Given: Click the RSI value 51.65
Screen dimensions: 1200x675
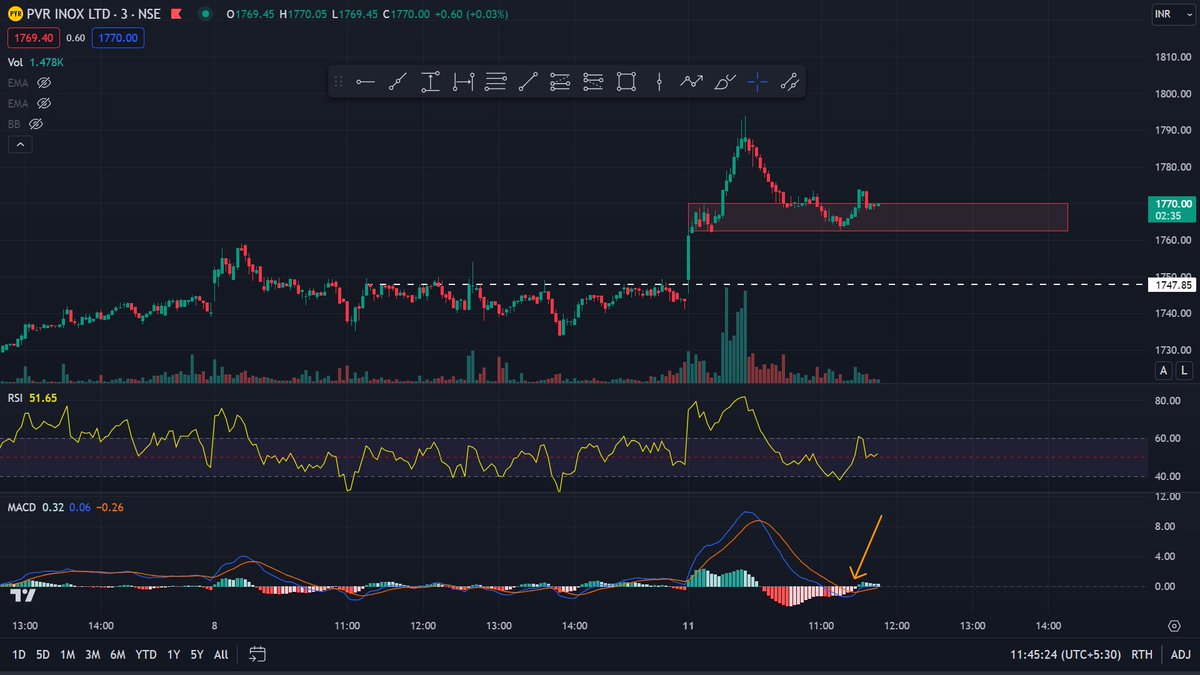Looking at the screenshot, I should [x=44, y=398].
